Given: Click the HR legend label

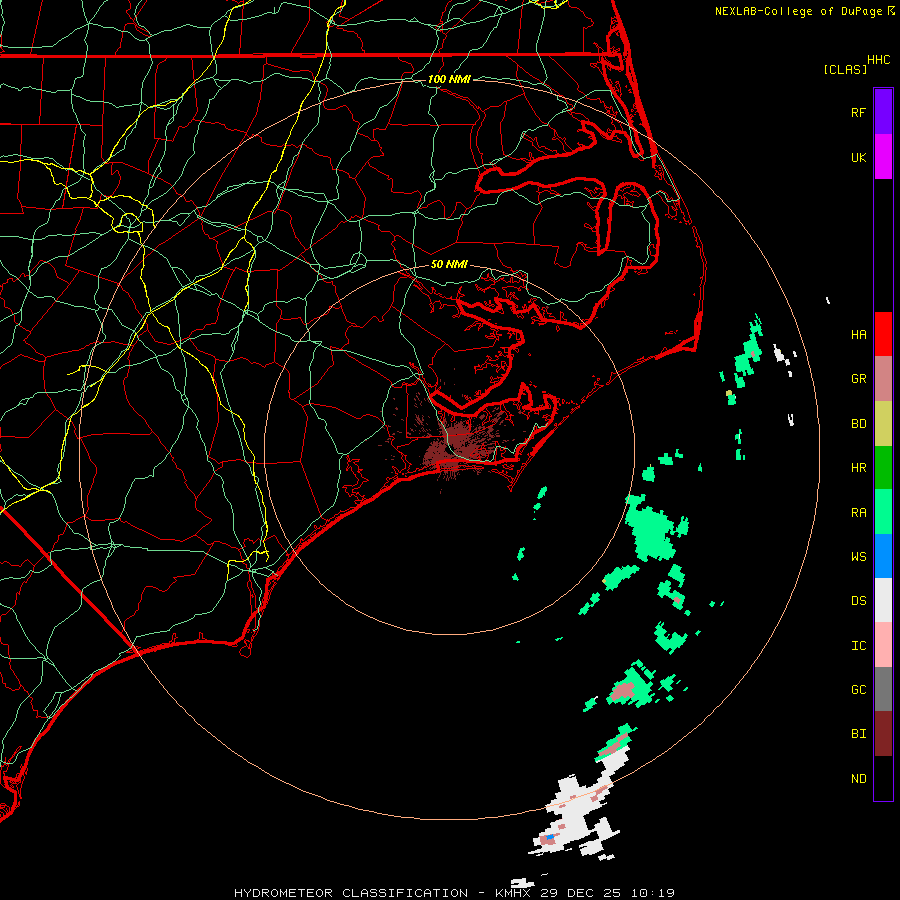Looking at the screenshot, I should click(x=859, y=468).
